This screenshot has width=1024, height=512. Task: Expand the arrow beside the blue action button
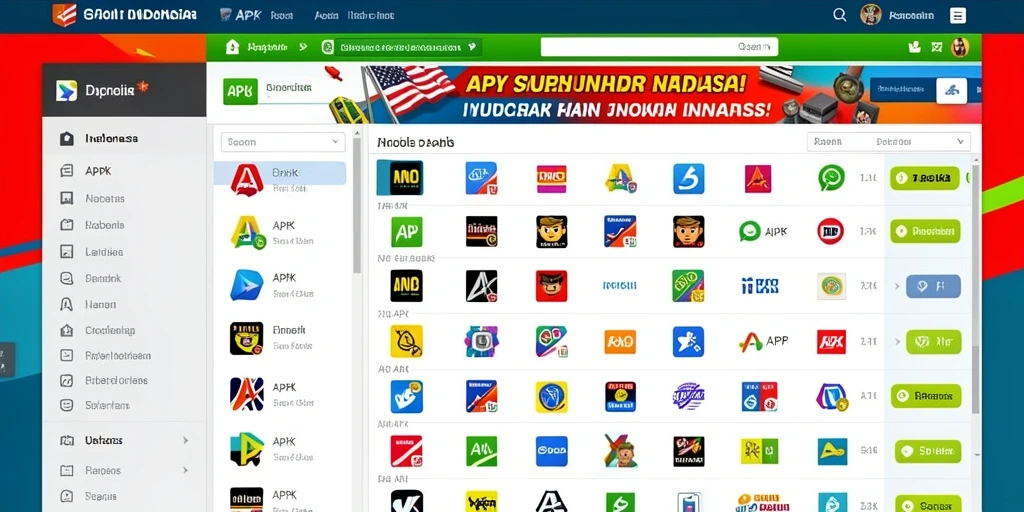click(896, 286)
